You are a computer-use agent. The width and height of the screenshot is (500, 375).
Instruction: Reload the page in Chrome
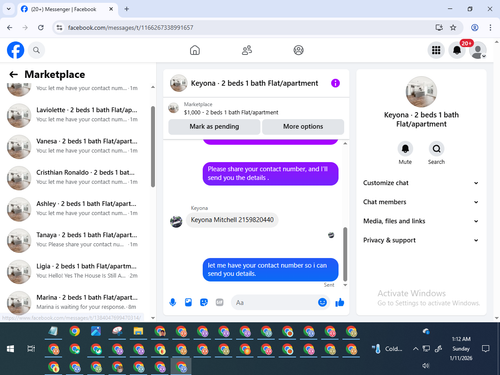(41, 28)
